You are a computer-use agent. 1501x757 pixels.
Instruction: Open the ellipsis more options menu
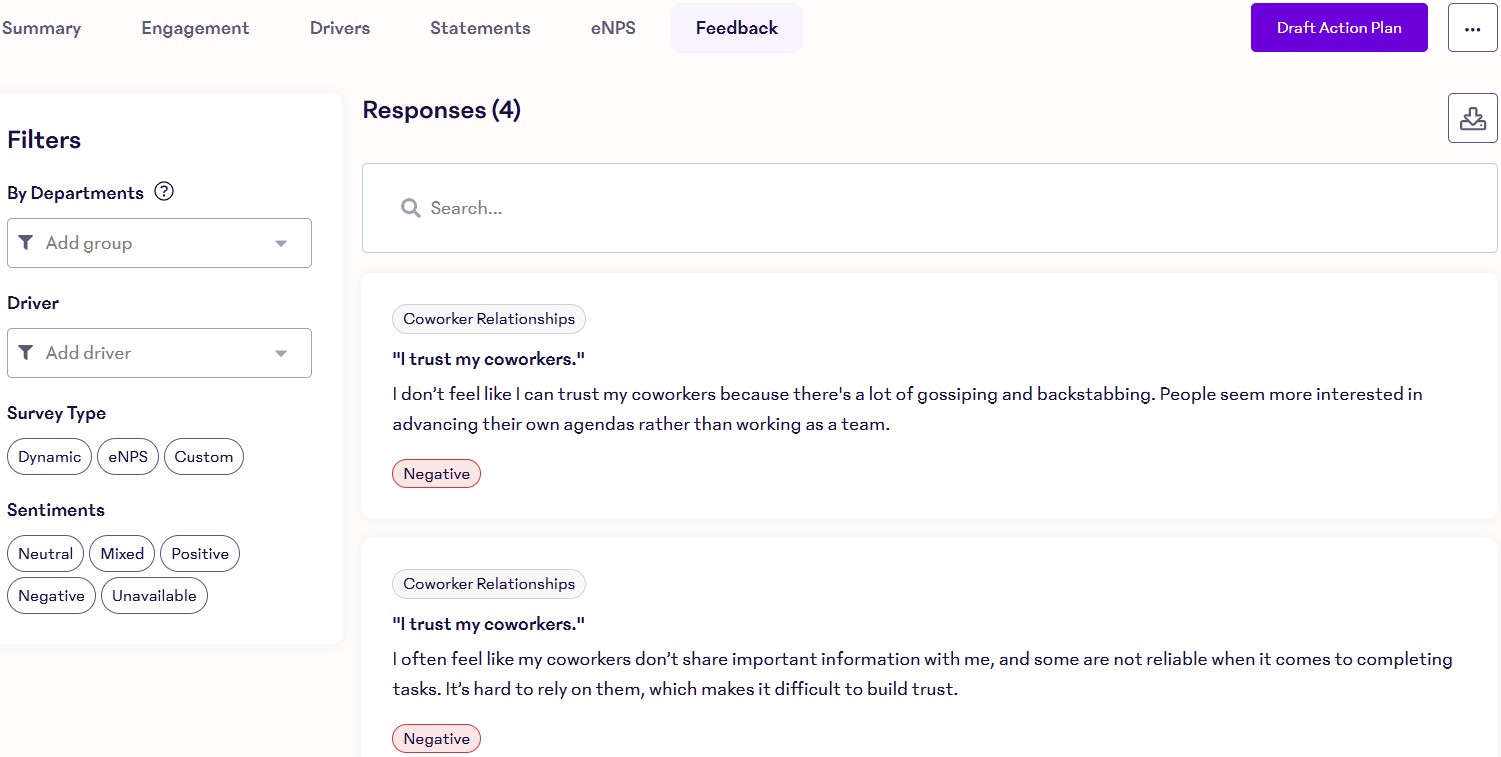(1472, 27)
